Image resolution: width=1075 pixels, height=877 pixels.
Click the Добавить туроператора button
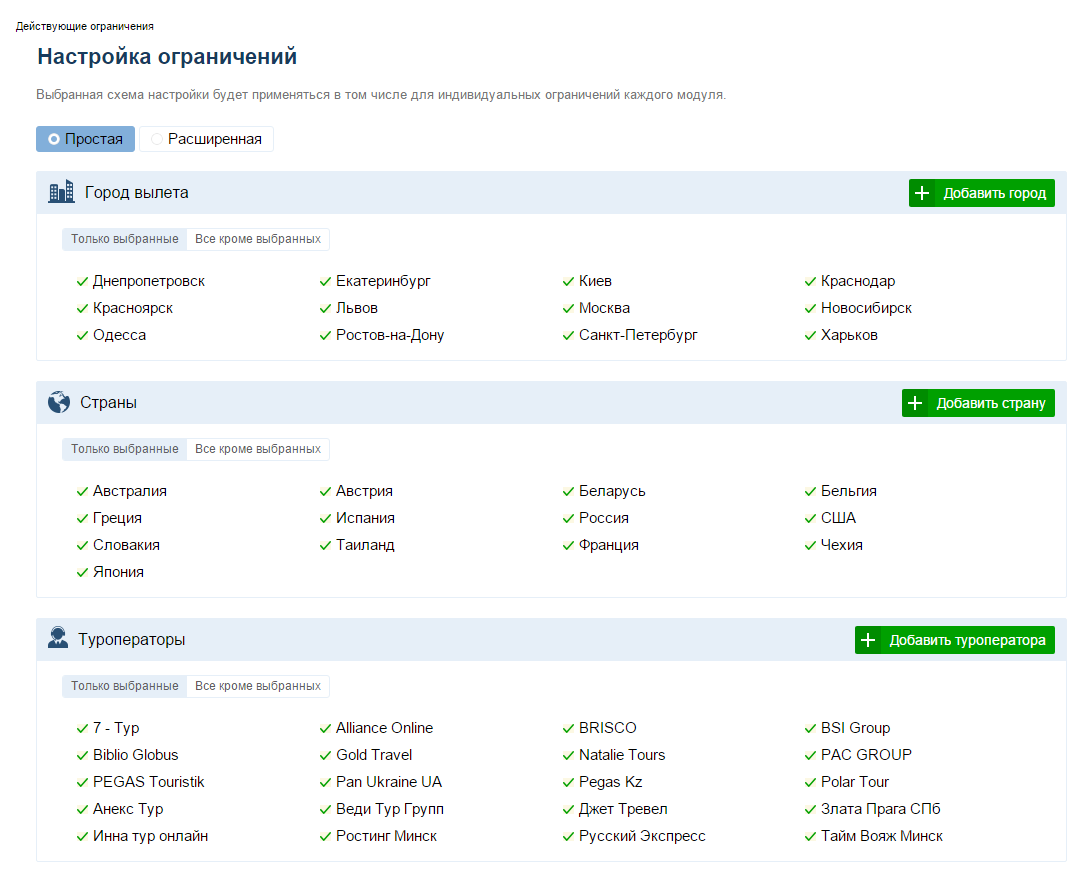tap(954, 640)
